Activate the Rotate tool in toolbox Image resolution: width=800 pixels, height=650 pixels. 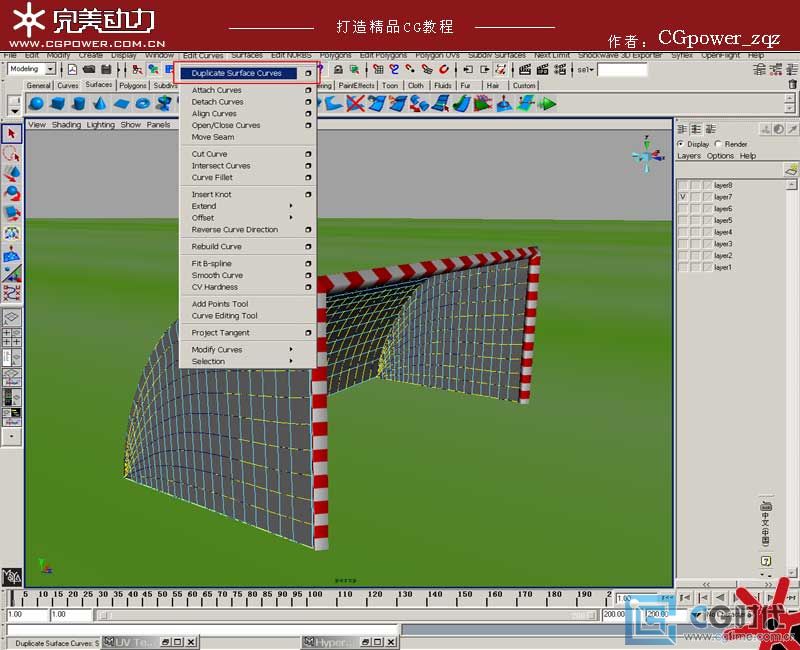(11, 193)
